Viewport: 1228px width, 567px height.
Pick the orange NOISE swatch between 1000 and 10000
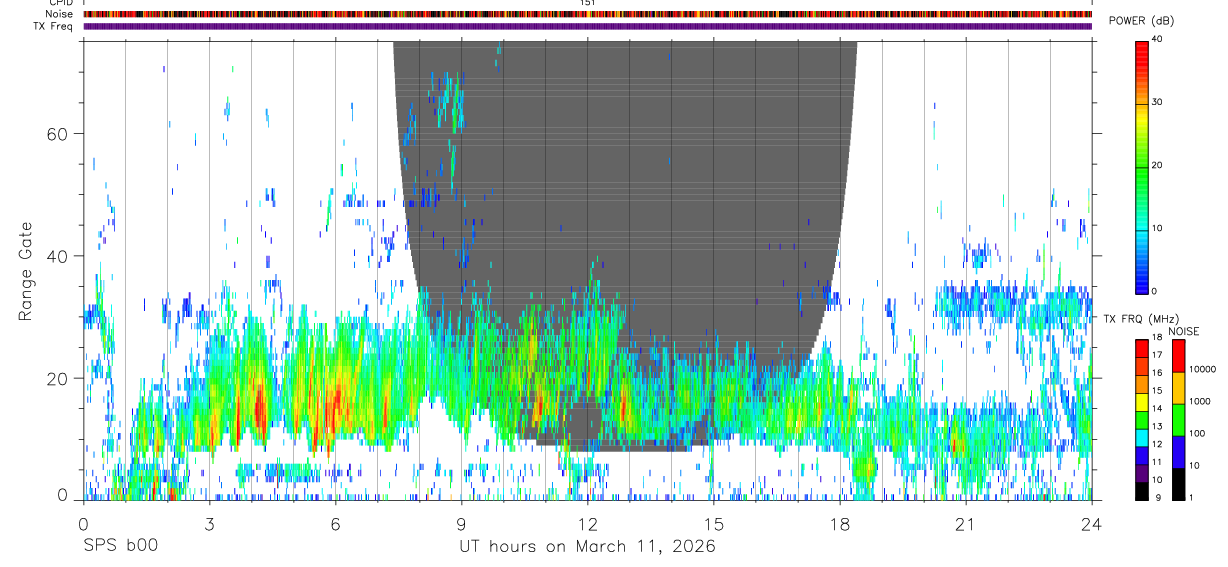[x=1178, y=388]
